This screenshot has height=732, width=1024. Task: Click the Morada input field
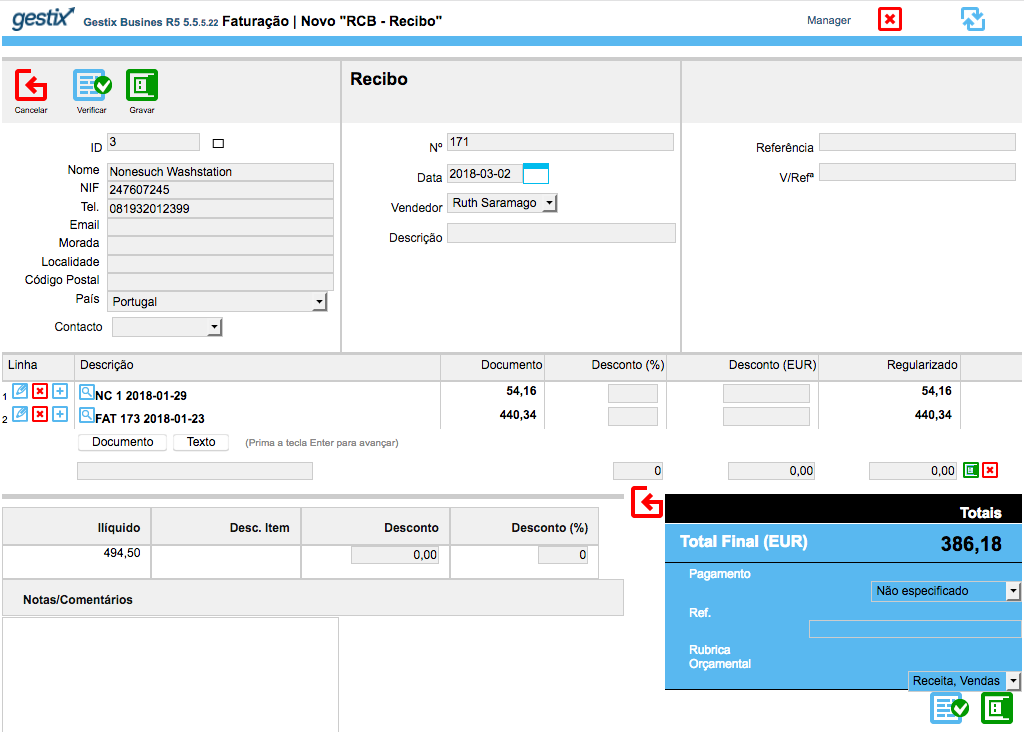click(220, 246)
